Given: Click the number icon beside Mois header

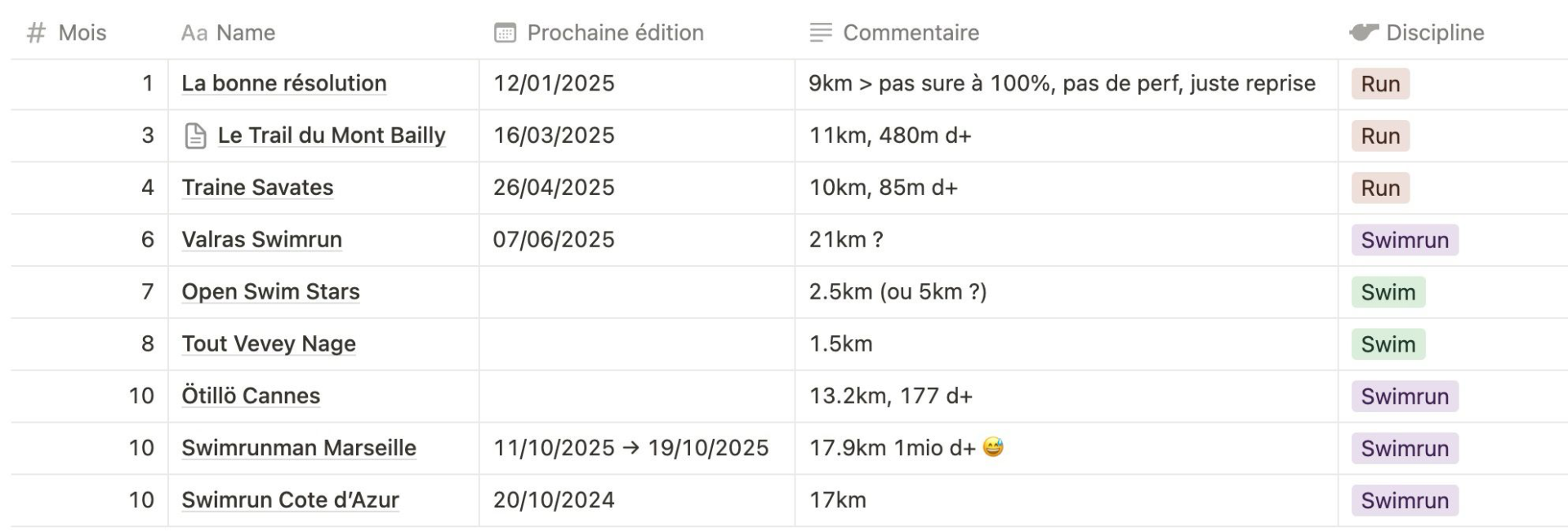Looking at the screenshot, I should (36, 33).
